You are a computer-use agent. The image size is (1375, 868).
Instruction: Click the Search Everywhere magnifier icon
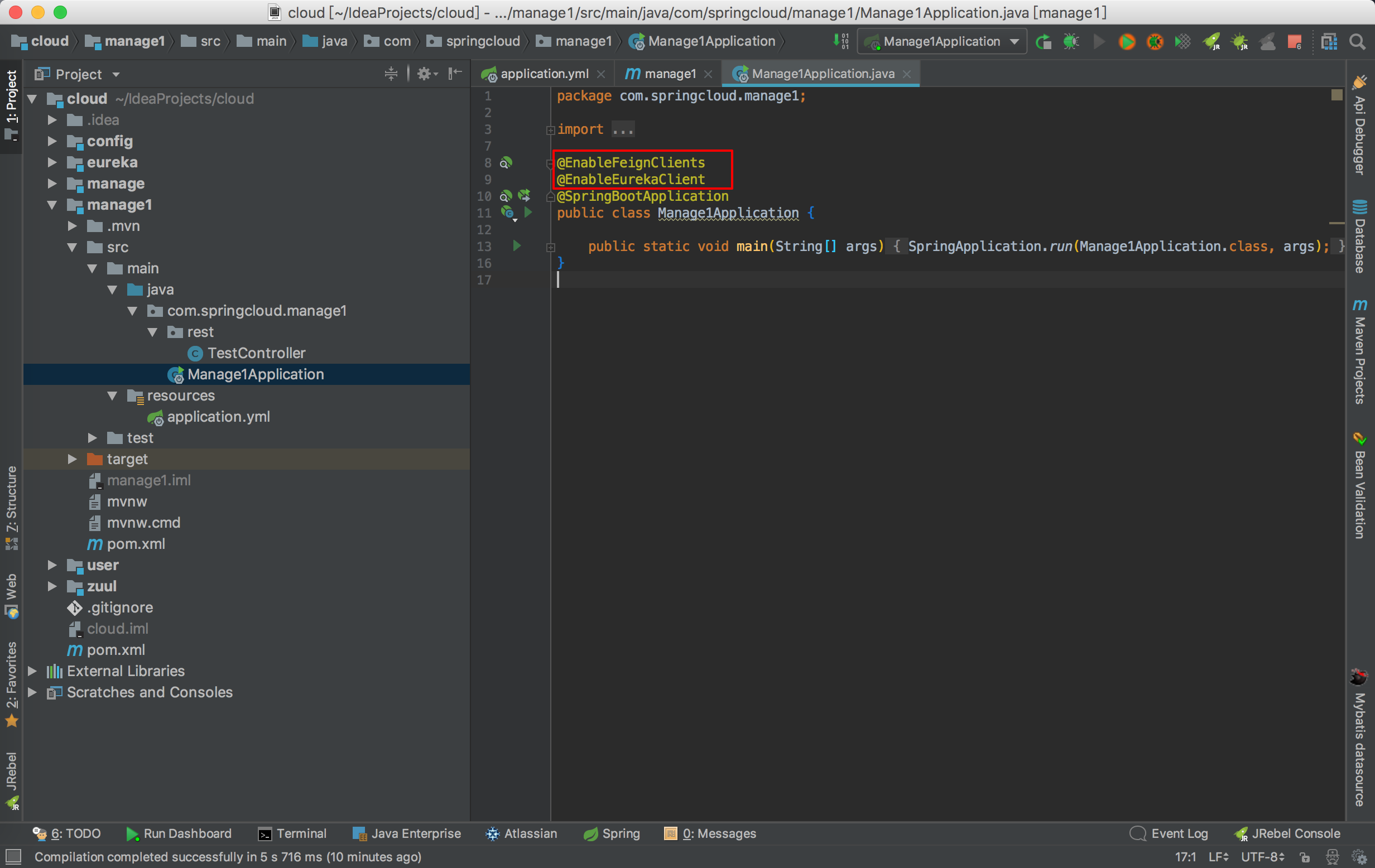pos(1357,42)
